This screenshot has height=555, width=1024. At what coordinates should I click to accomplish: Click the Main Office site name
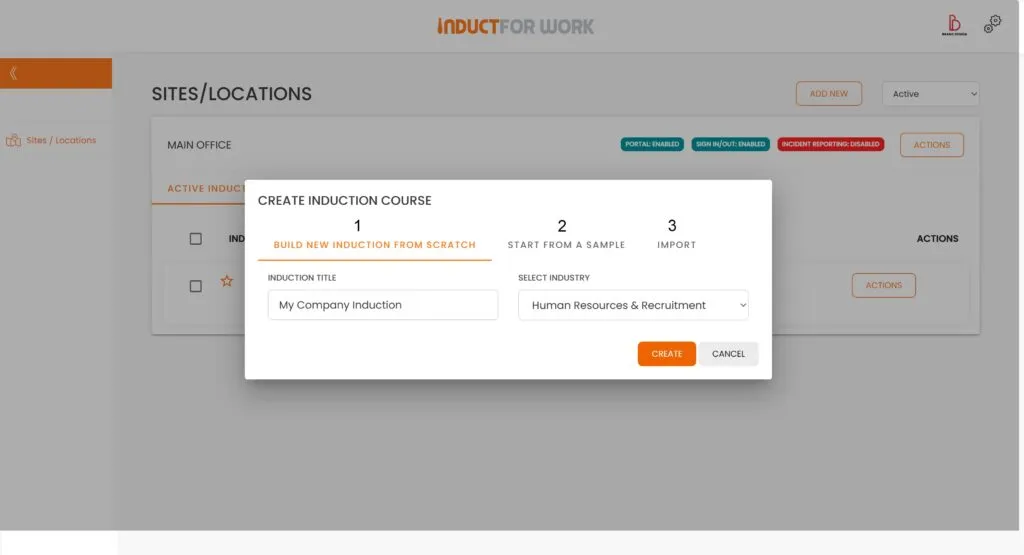[199, 145]
